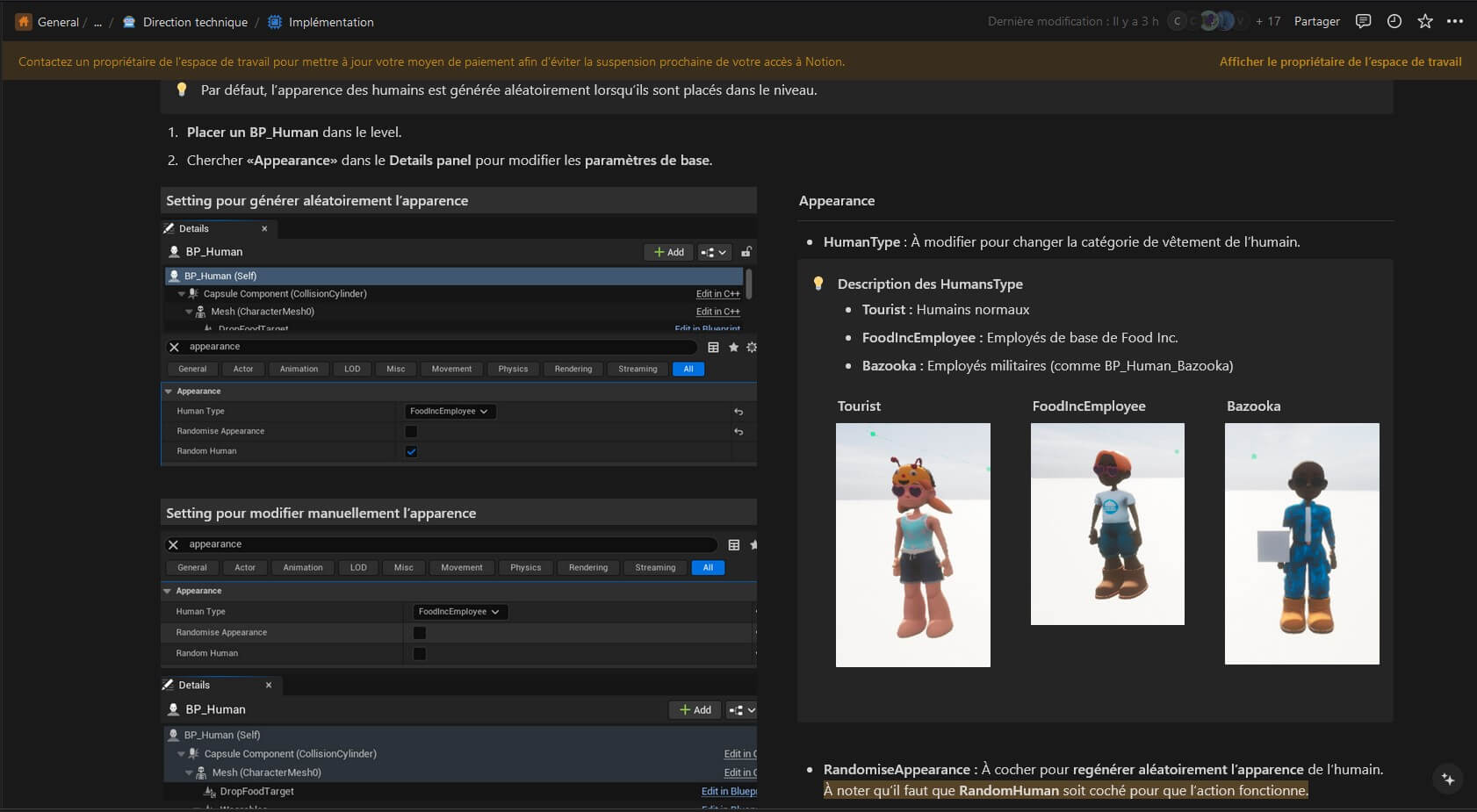Click the Implémentation page icon in breadcrumb
The height and width of the screenshot is (812, 1477).
(275, 22)
